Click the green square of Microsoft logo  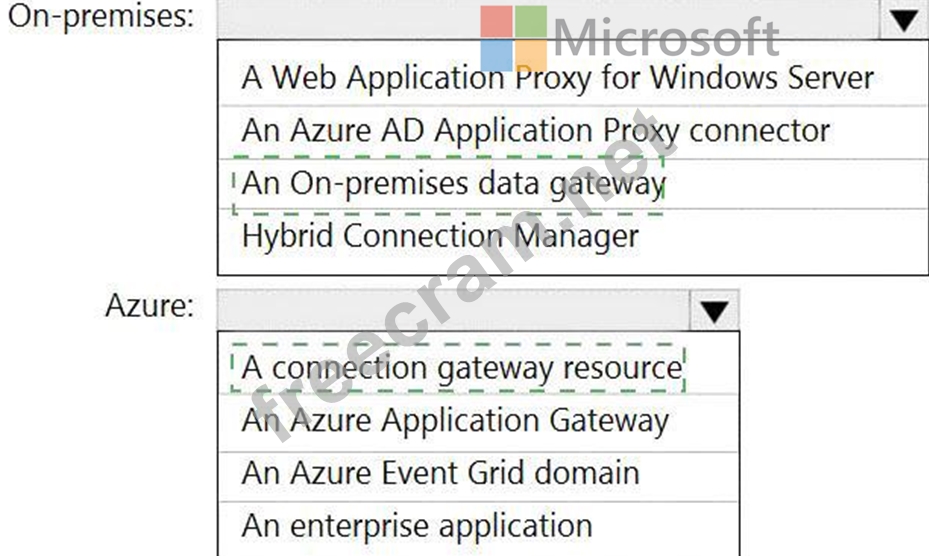point(531,22)
